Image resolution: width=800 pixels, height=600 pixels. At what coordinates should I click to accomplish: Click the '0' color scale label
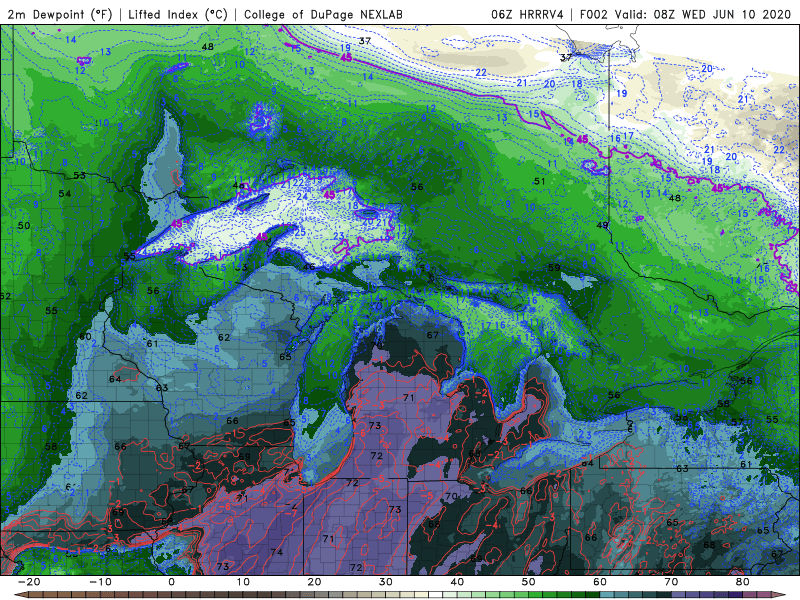coord(171,582)
